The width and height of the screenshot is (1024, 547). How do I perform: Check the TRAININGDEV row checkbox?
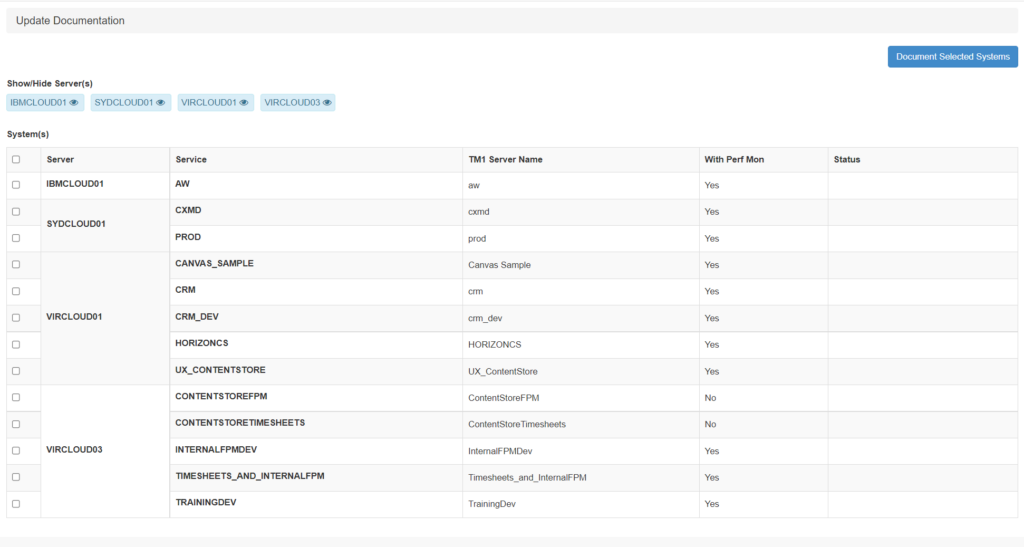[16, 504]
